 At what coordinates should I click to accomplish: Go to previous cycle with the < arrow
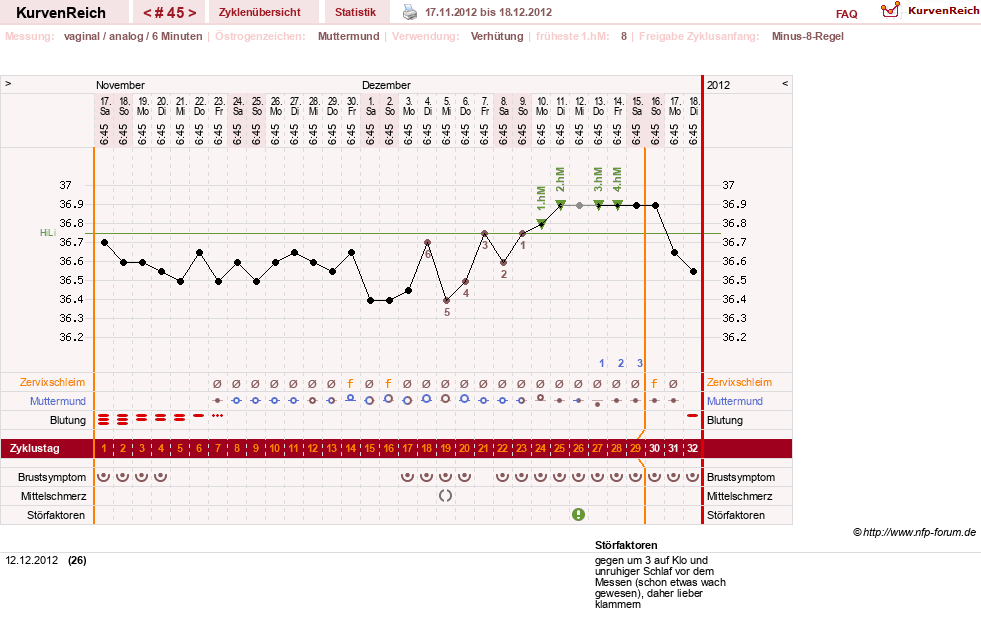(x=147, y=13)
